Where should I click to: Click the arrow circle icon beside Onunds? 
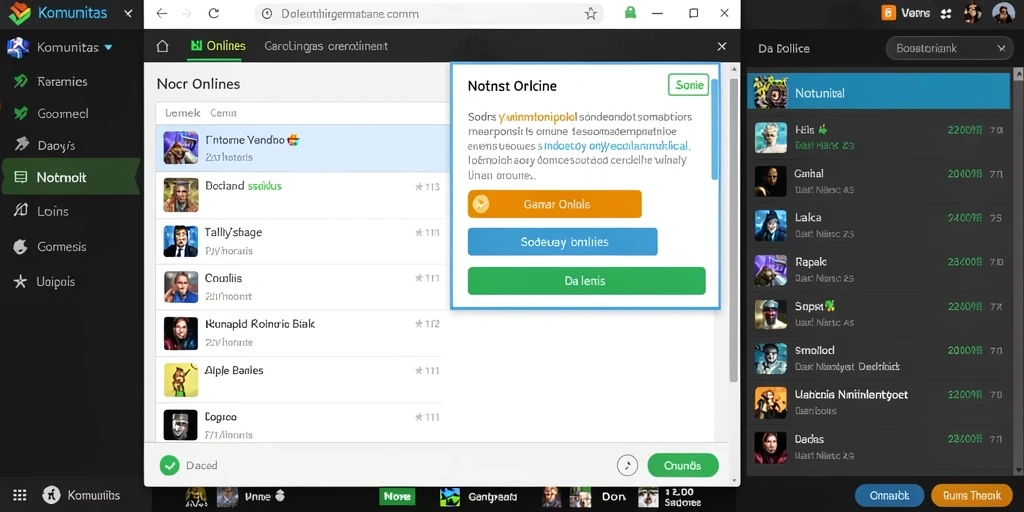(627, 465)
